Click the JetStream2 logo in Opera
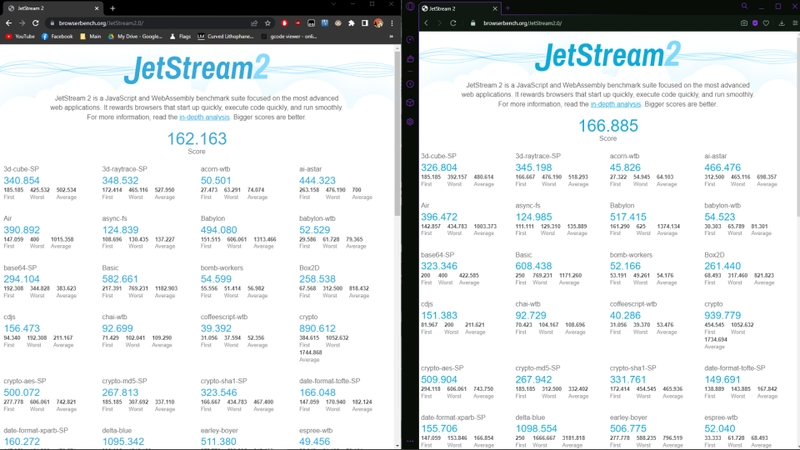Screen dimensions: 800x450 click(x=608, y=55)
